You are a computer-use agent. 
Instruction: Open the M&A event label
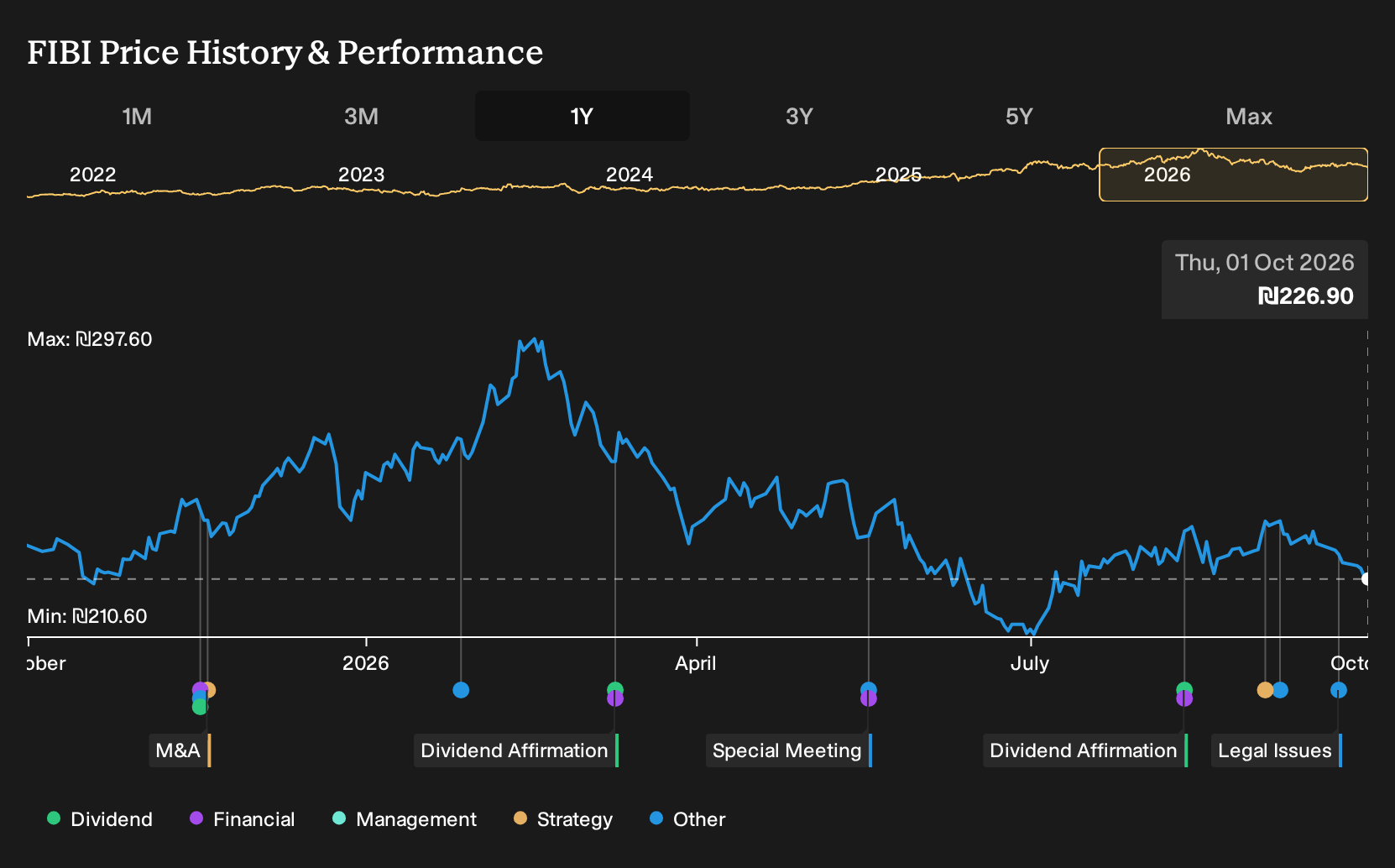(x=180, y=750)
